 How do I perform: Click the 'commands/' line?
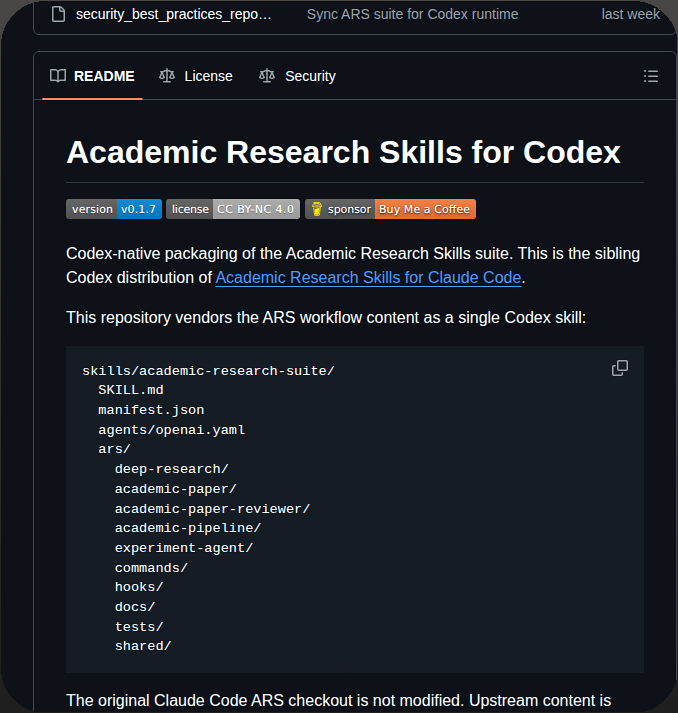[x=151, y=568]
